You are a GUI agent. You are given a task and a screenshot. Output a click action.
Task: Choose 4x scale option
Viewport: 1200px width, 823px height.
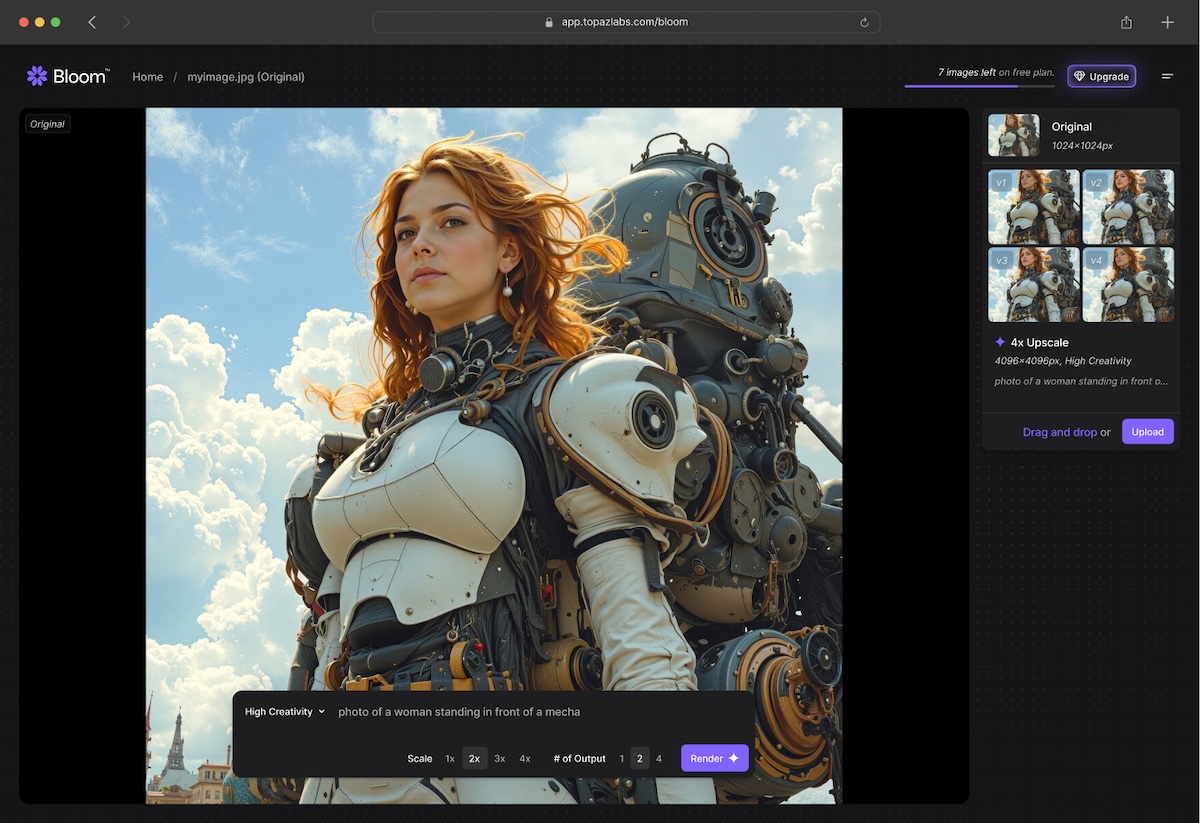(x=525, y=758)
